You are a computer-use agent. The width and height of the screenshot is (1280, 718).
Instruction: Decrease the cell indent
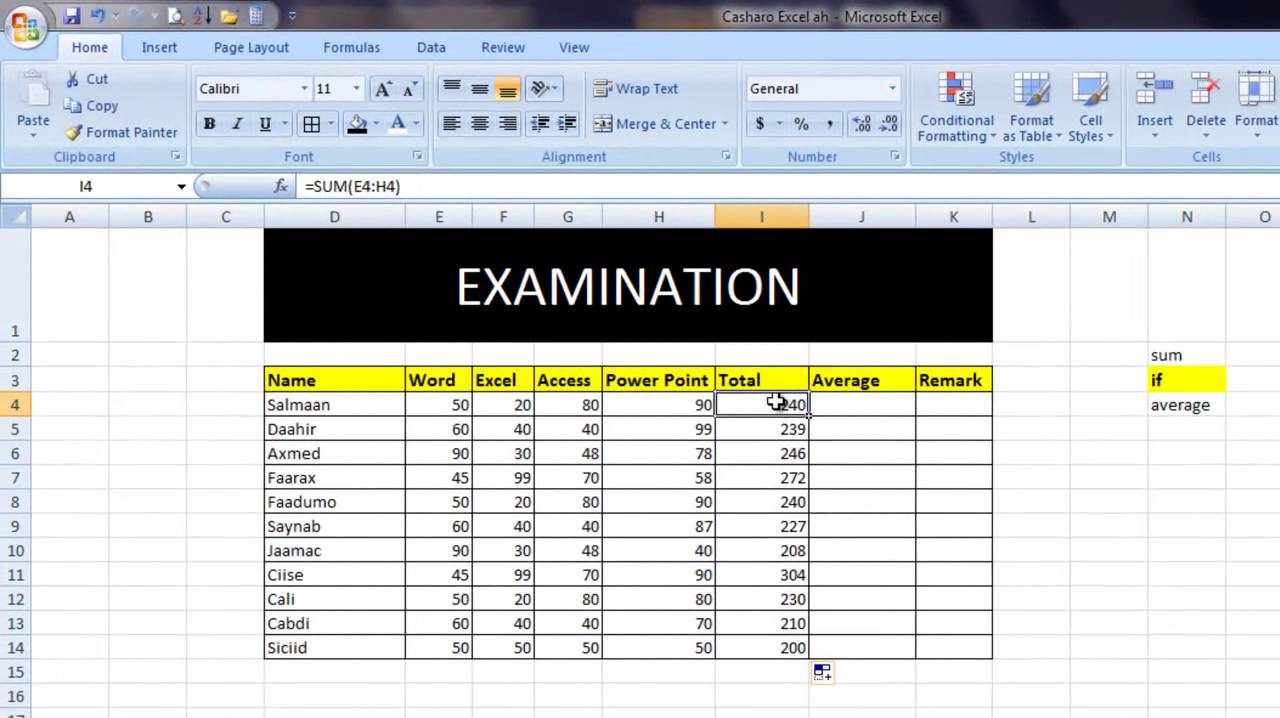coord(540,124)
